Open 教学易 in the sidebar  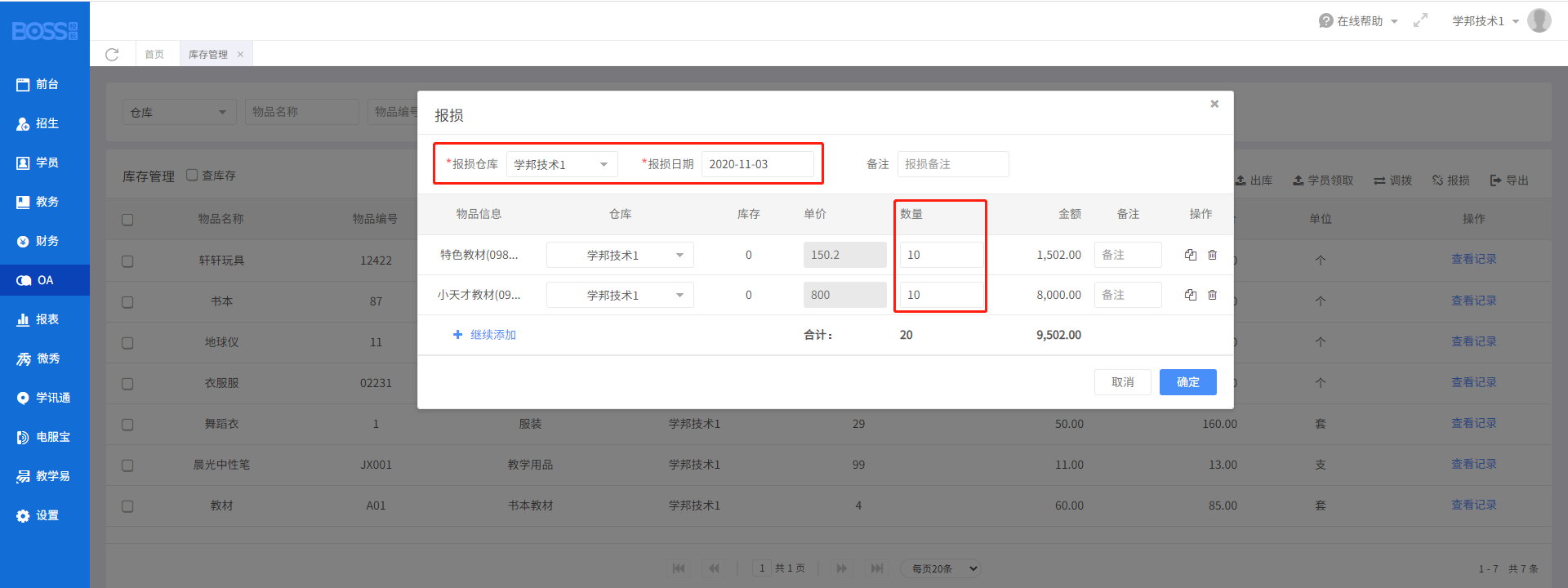(x=45, y=476)
